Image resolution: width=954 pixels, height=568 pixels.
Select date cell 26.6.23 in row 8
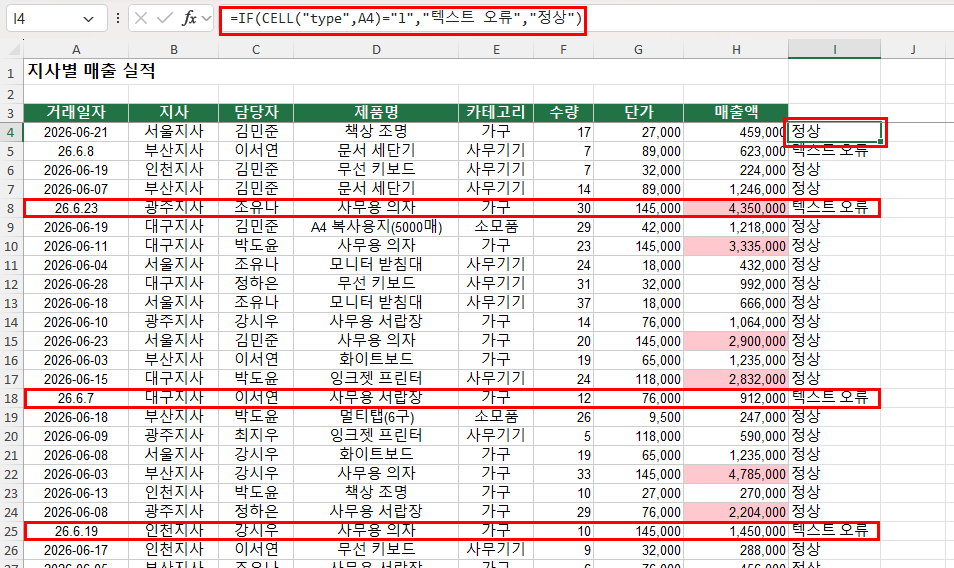(x=76, y=208)
